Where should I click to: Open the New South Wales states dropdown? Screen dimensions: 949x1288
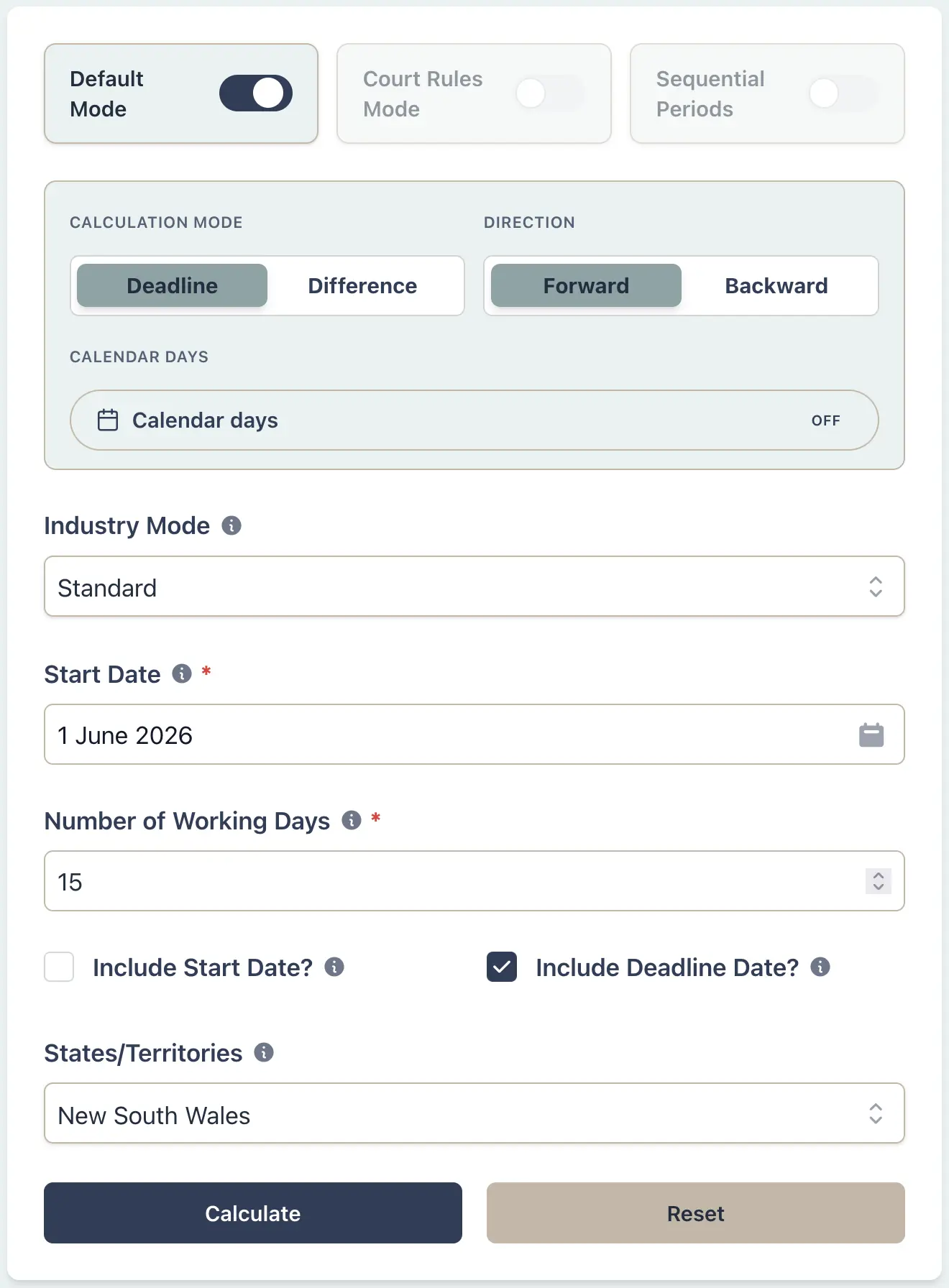tap(474, 1113)
